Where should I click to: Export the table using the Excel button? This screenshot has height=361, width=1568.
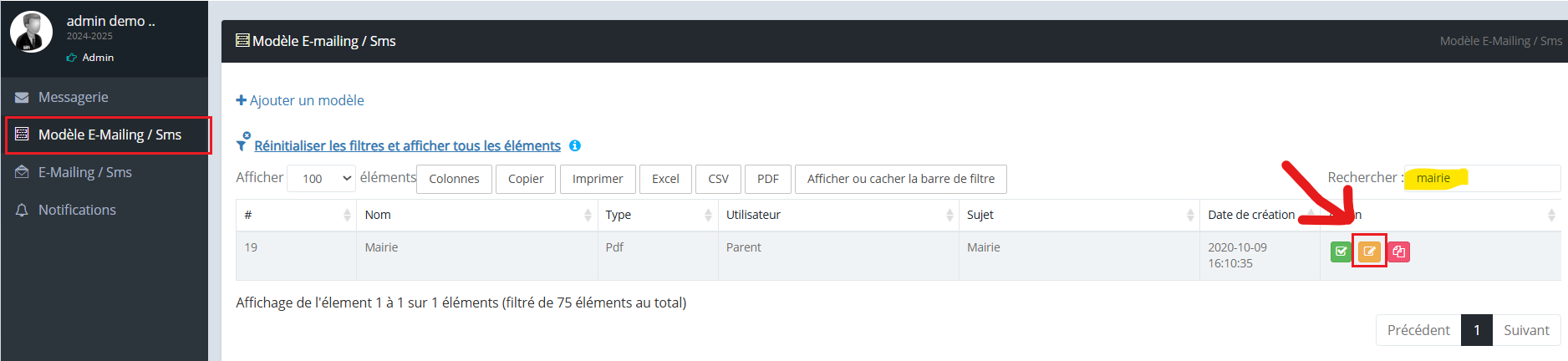[x=665, y=179]
